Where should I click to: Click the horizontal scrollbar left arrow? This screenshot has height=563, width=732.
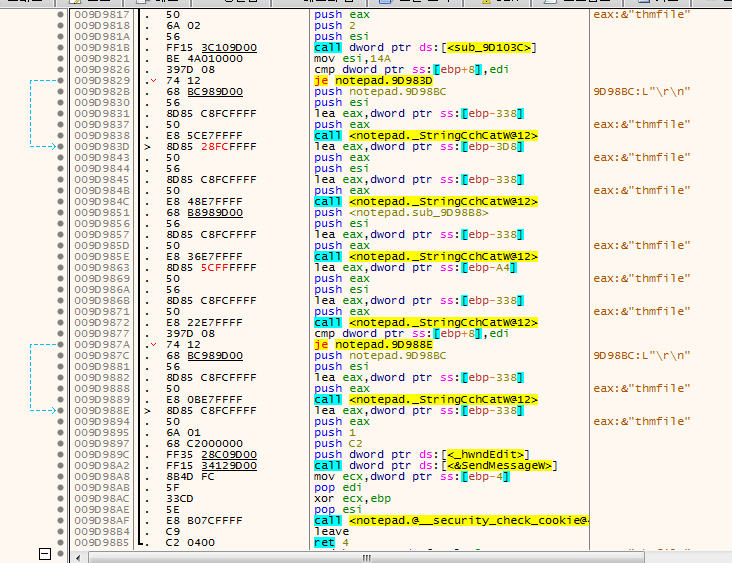(x=78, y=558)
